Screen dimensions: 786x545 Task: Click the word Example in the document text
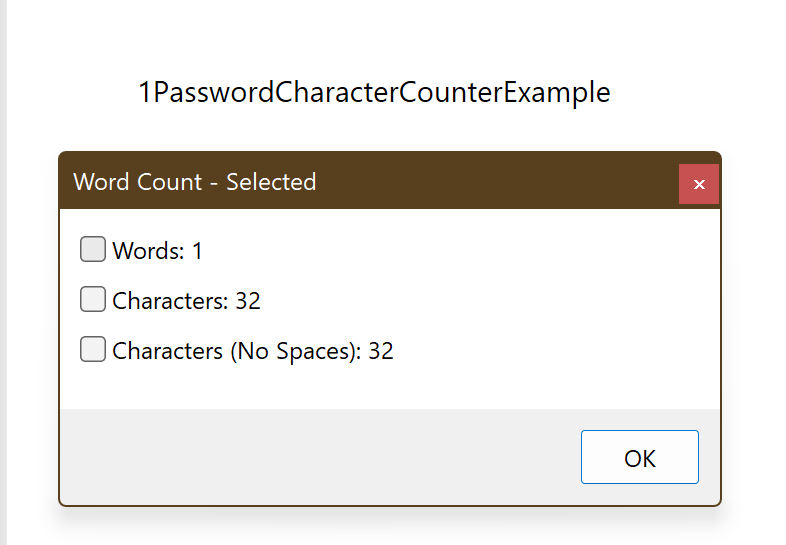(x=556, y=93)
